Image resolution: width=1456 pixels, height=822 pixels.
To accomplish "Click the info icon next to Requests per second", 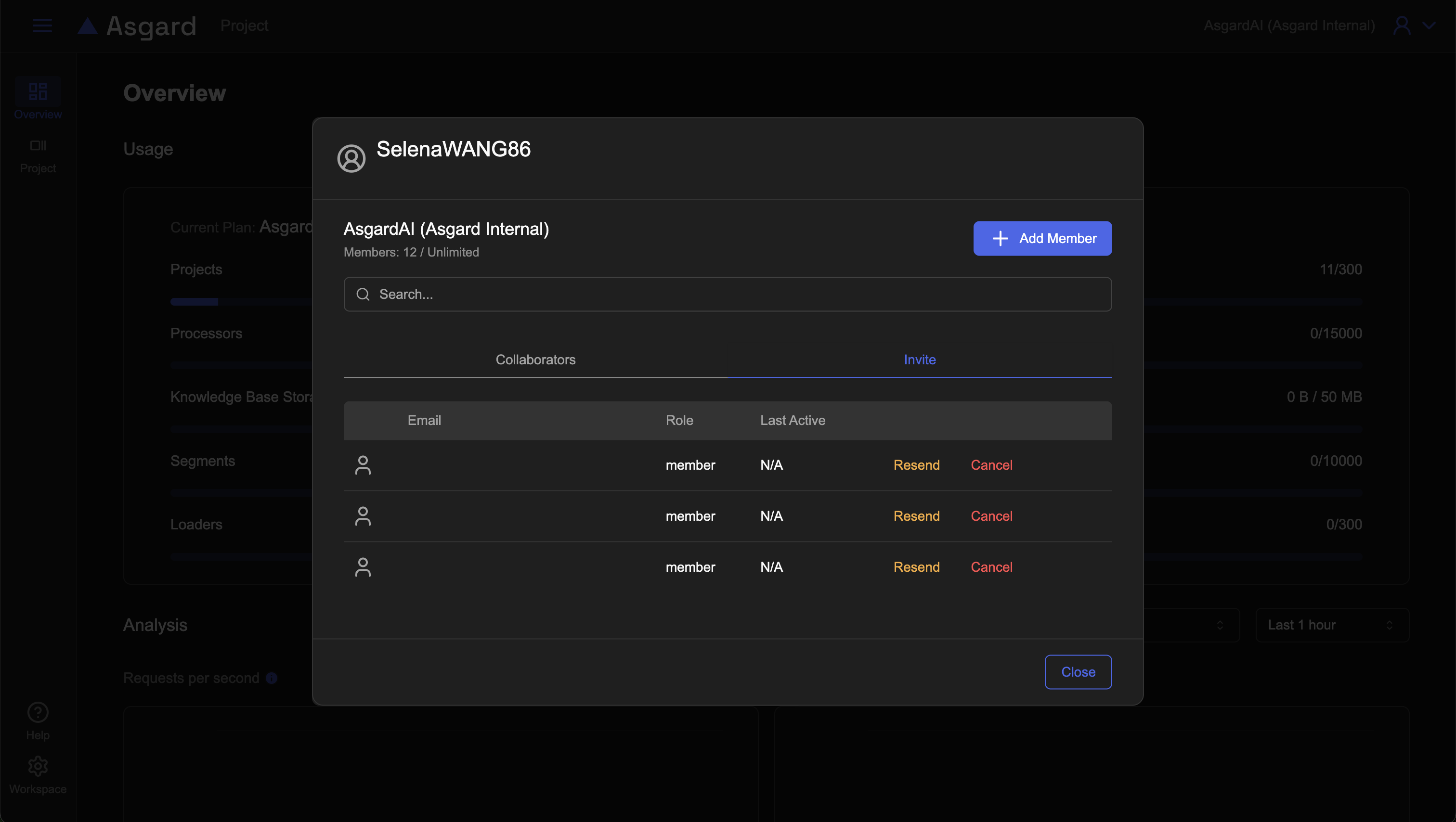I will tap(272, 678).
